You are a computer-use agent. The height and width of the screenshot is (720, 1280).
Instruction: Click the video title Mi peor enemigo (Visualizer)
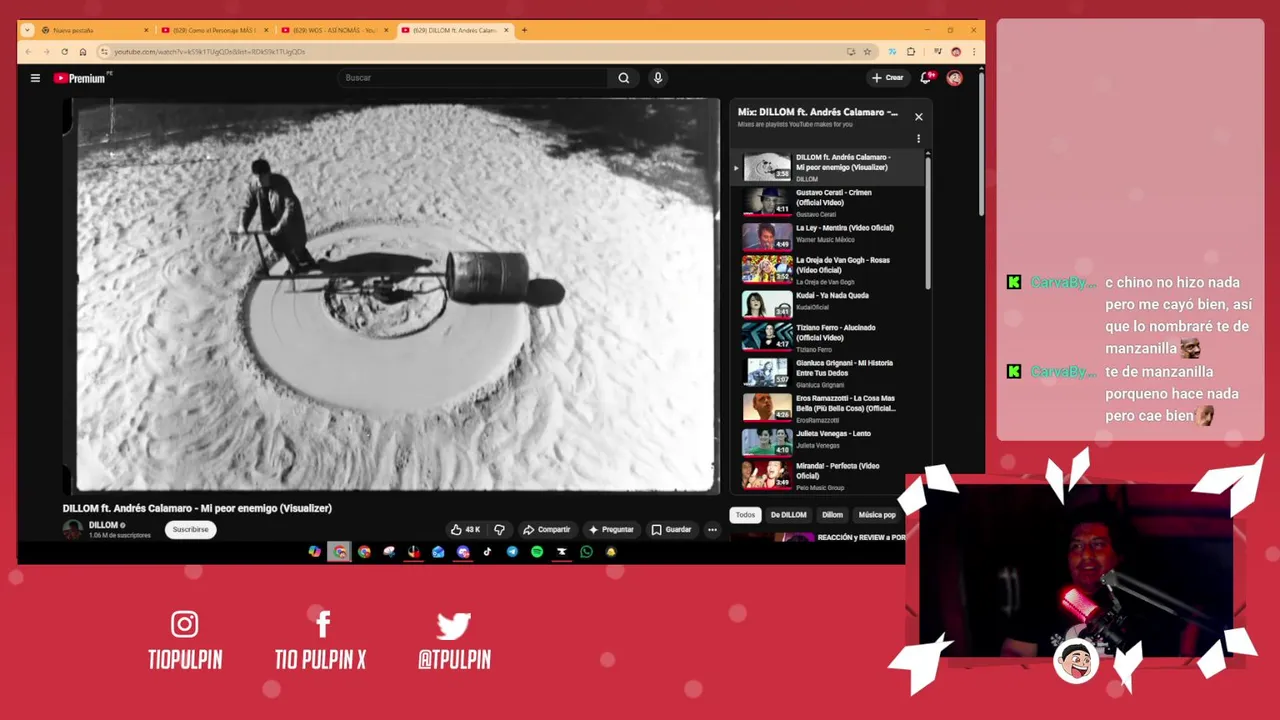click(197, 508)
